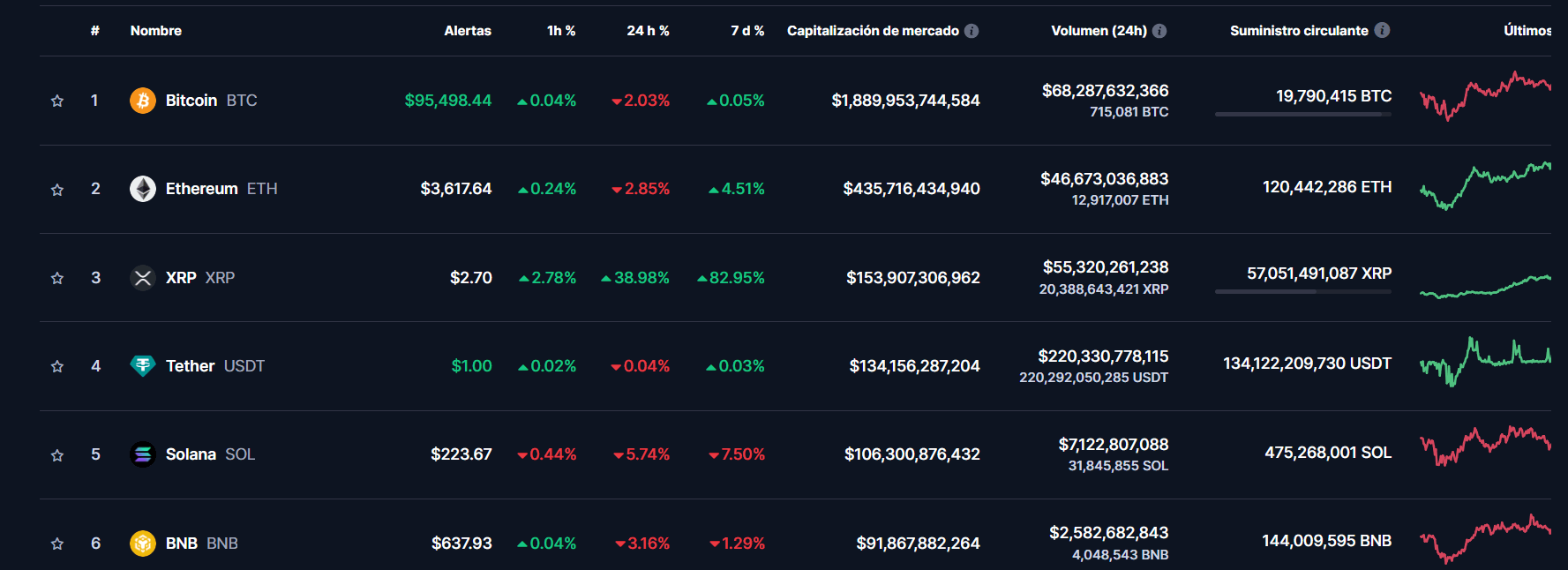Open Bitcoin volume $68,287,632,366

pos(1106,91)
